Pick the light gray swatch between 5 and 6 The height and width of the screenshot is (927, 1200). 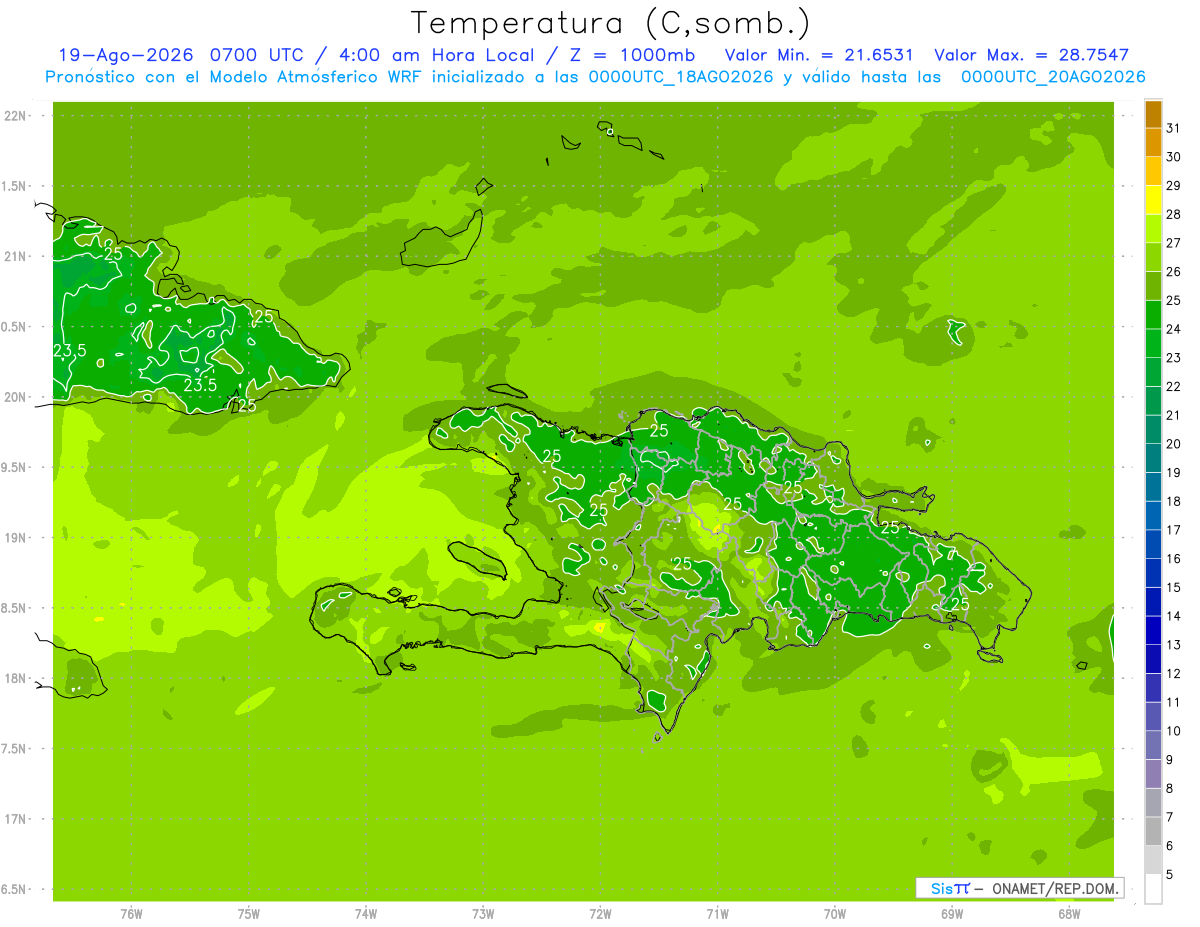[1153, 860]
